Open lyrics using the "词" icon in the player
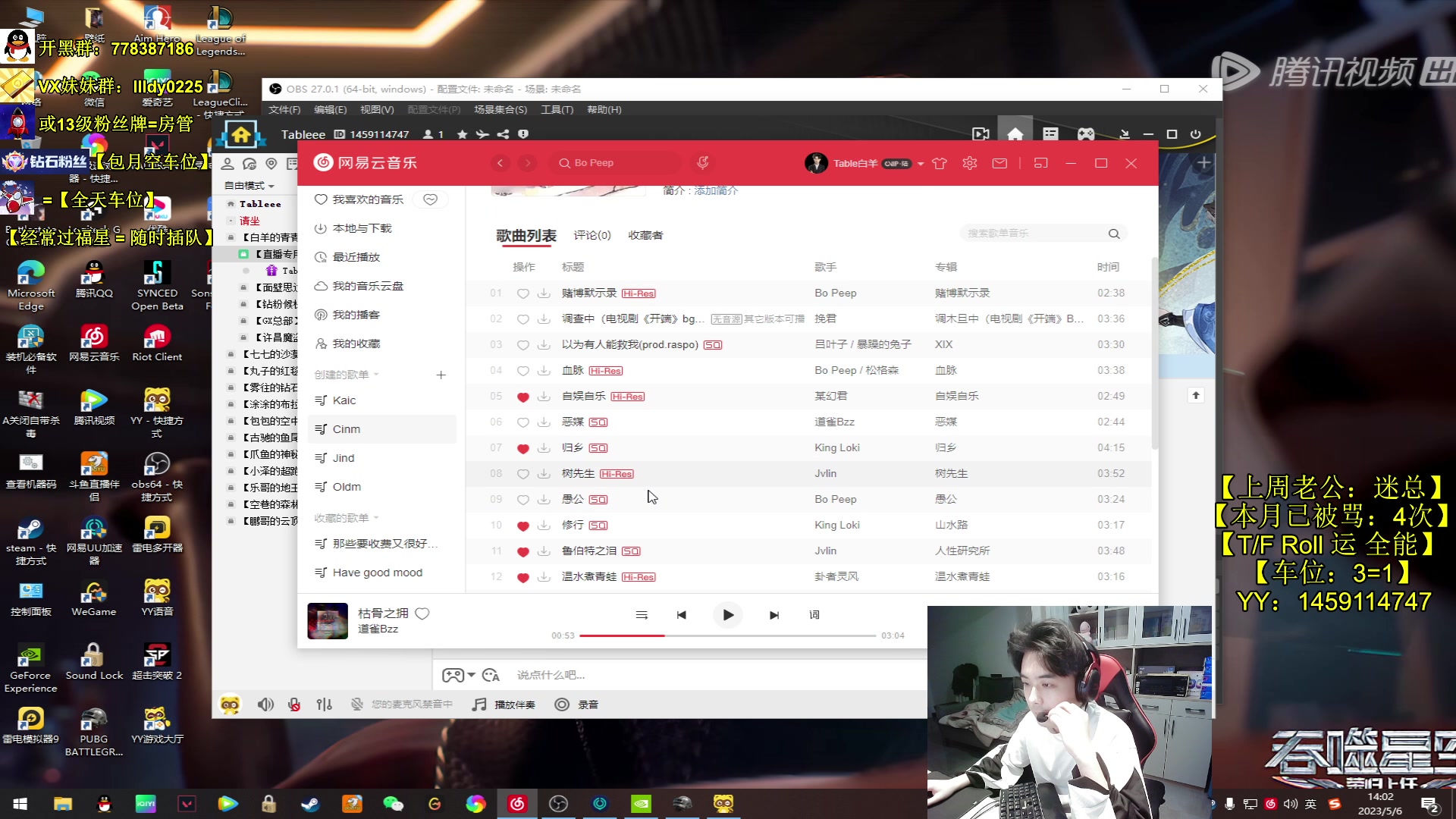The image size is (1456, 819). click(x=813, y=615)
